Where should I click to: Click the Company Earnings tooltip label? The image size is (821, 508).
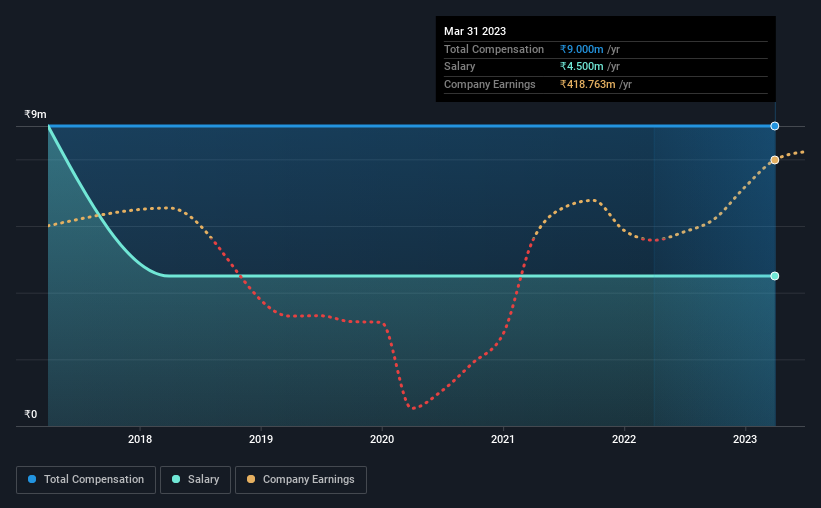490,84
